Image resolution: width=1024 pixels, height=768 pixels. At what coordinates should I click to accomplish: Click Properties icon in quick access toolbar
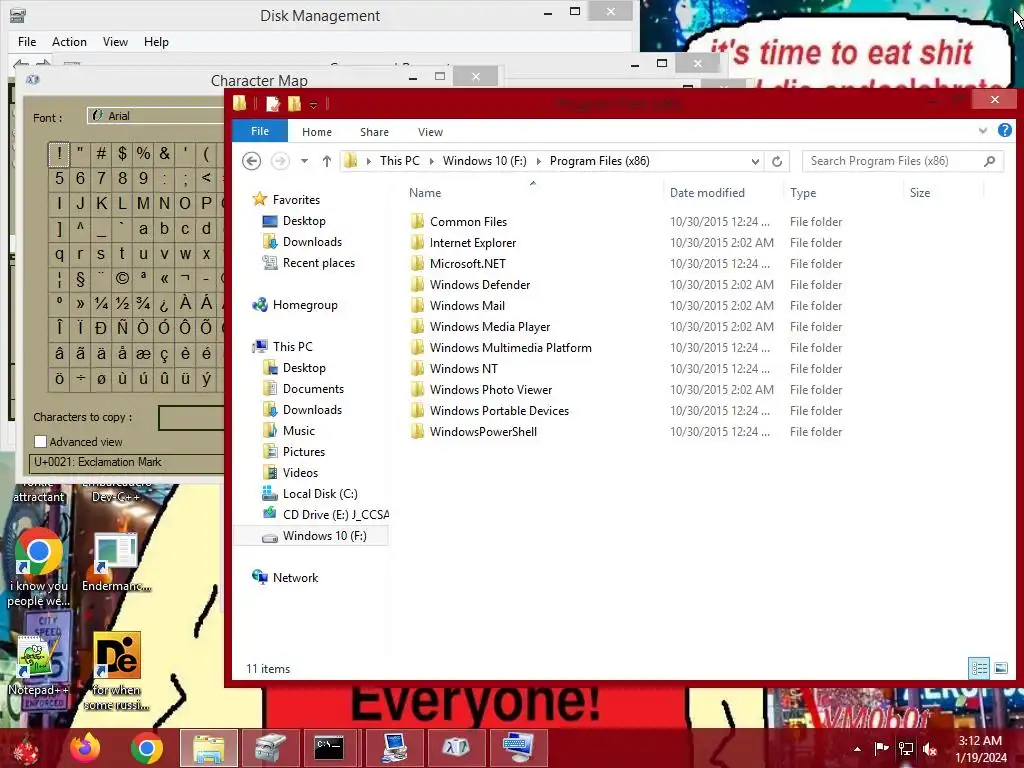coord(272,104)
